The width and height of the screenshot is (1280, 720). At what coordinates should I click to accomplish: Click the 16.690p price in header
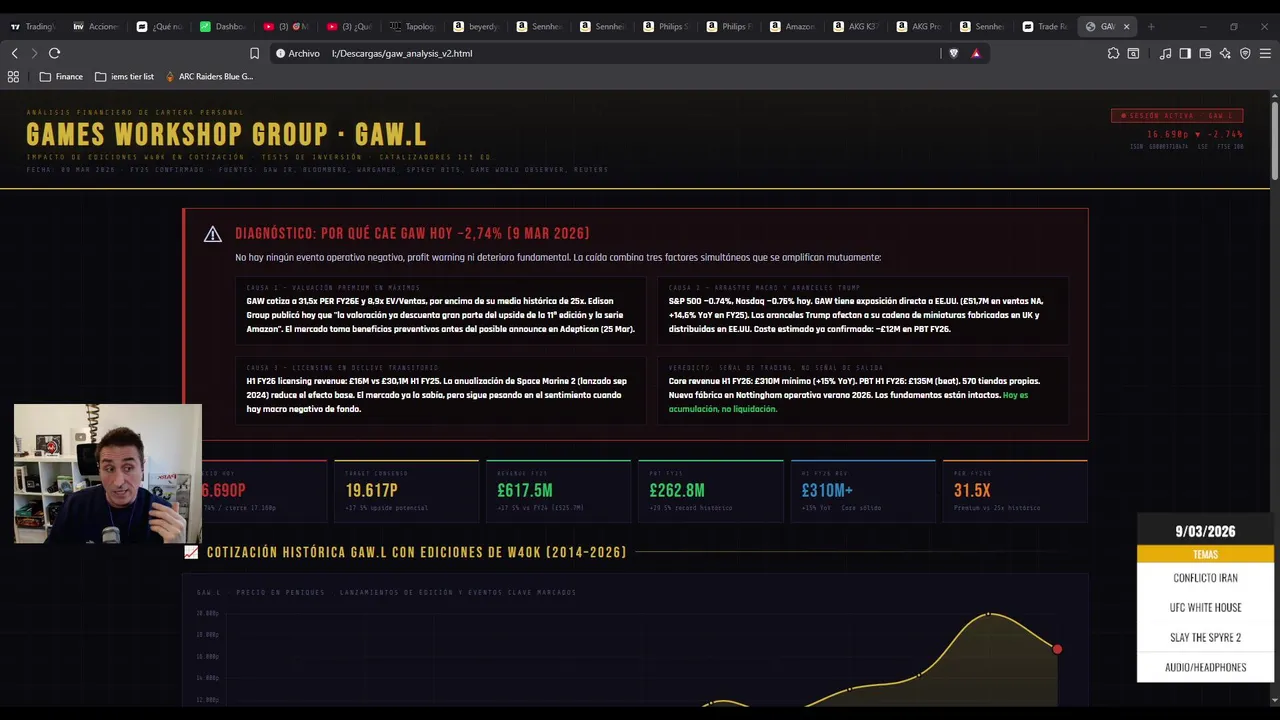[x=1168, y=134]
